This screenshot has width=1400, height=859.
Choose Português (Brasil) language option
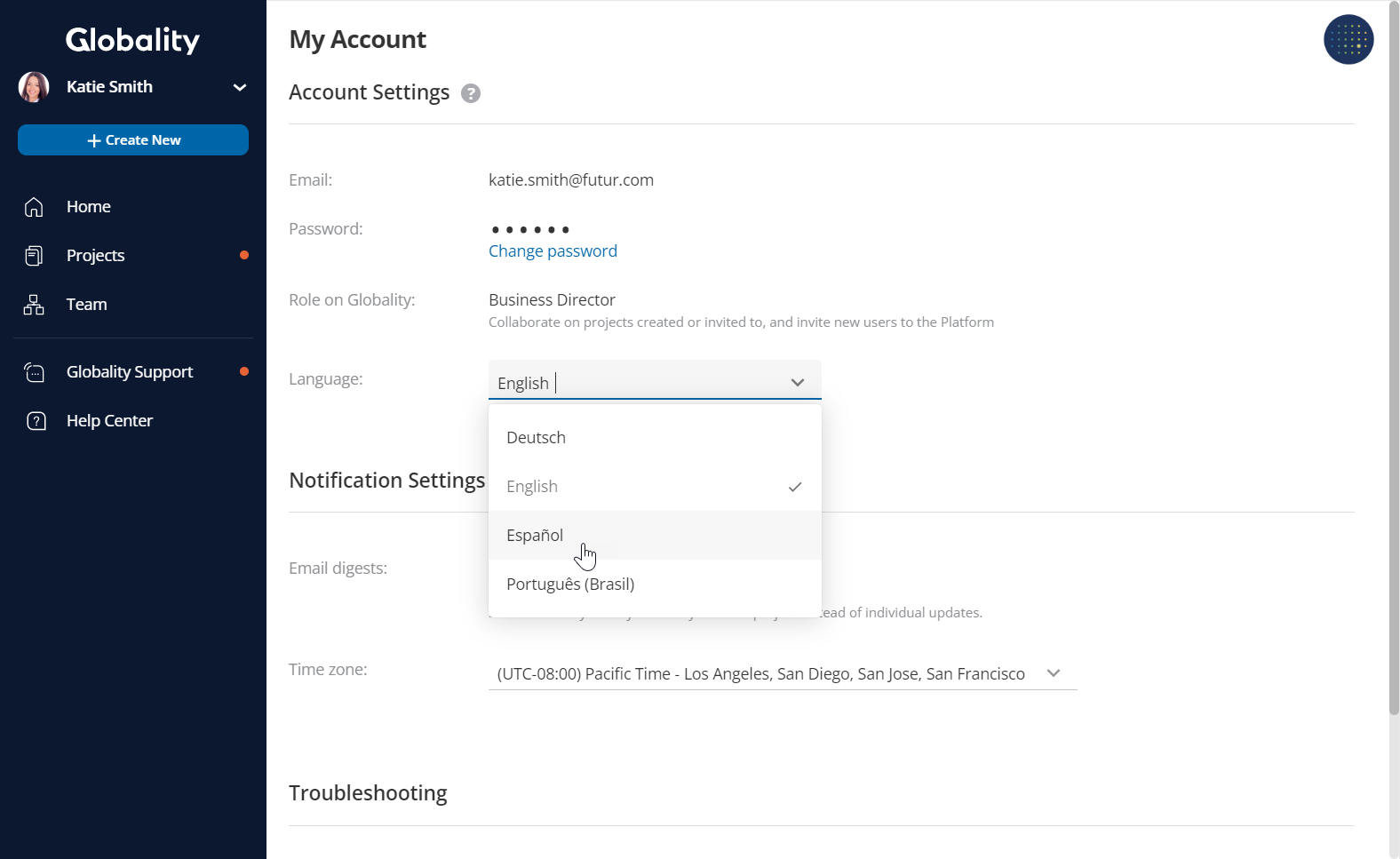655,585
